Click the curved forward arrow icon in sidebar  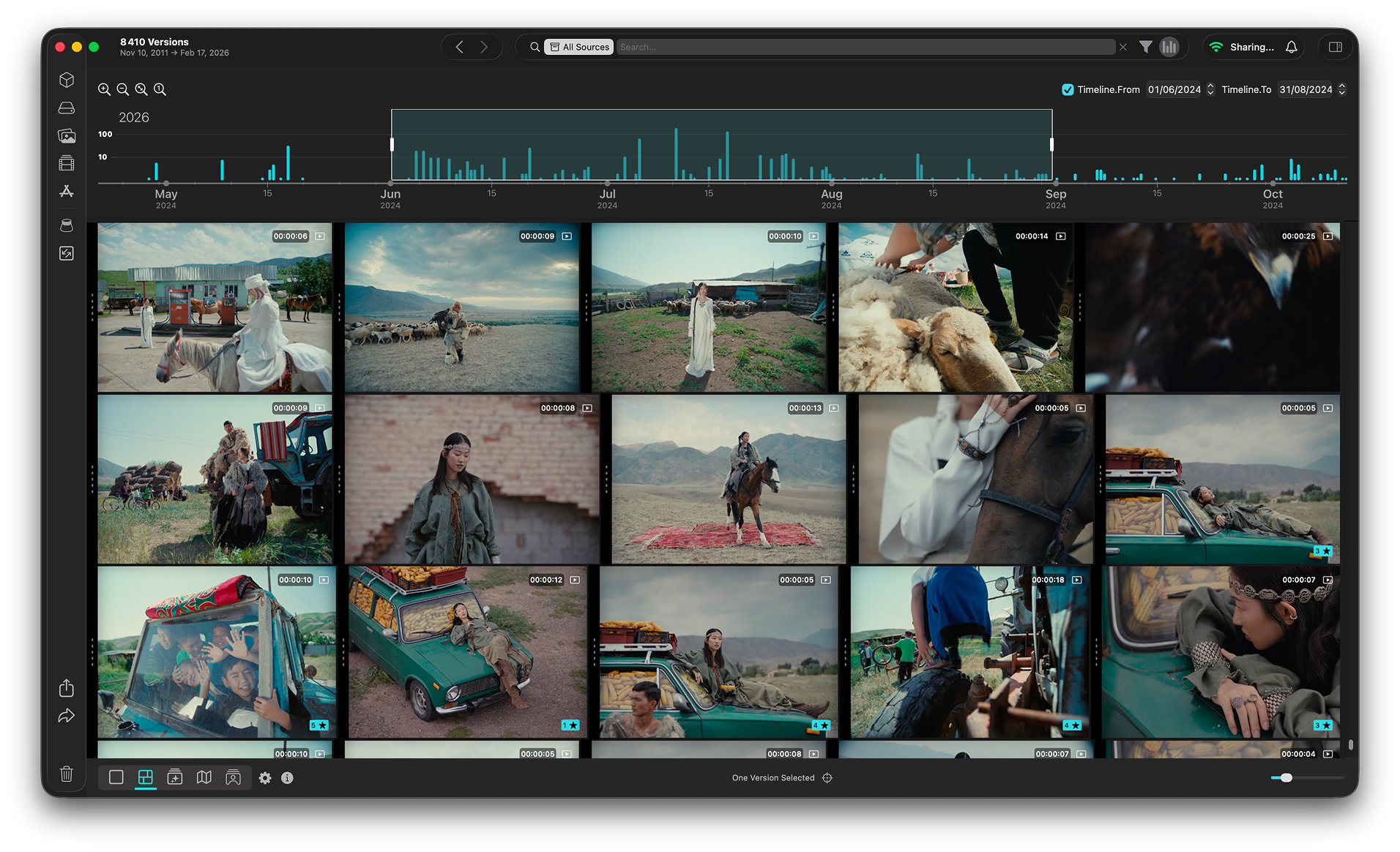[67, 716]
